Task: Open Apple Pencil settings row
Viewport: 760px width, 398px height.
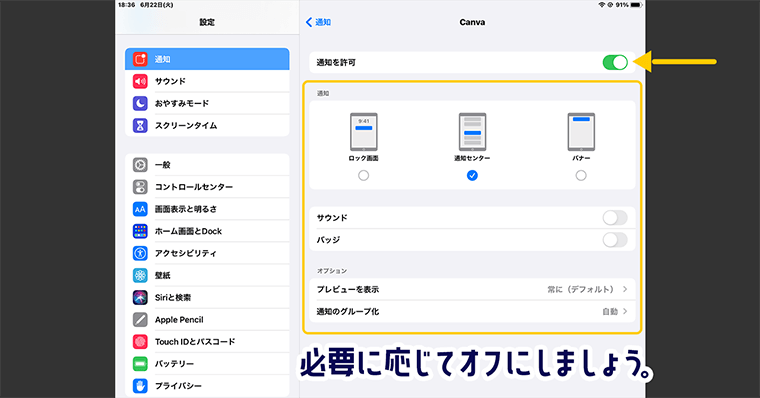Action: pyautogui.click(x=207, y=319)
